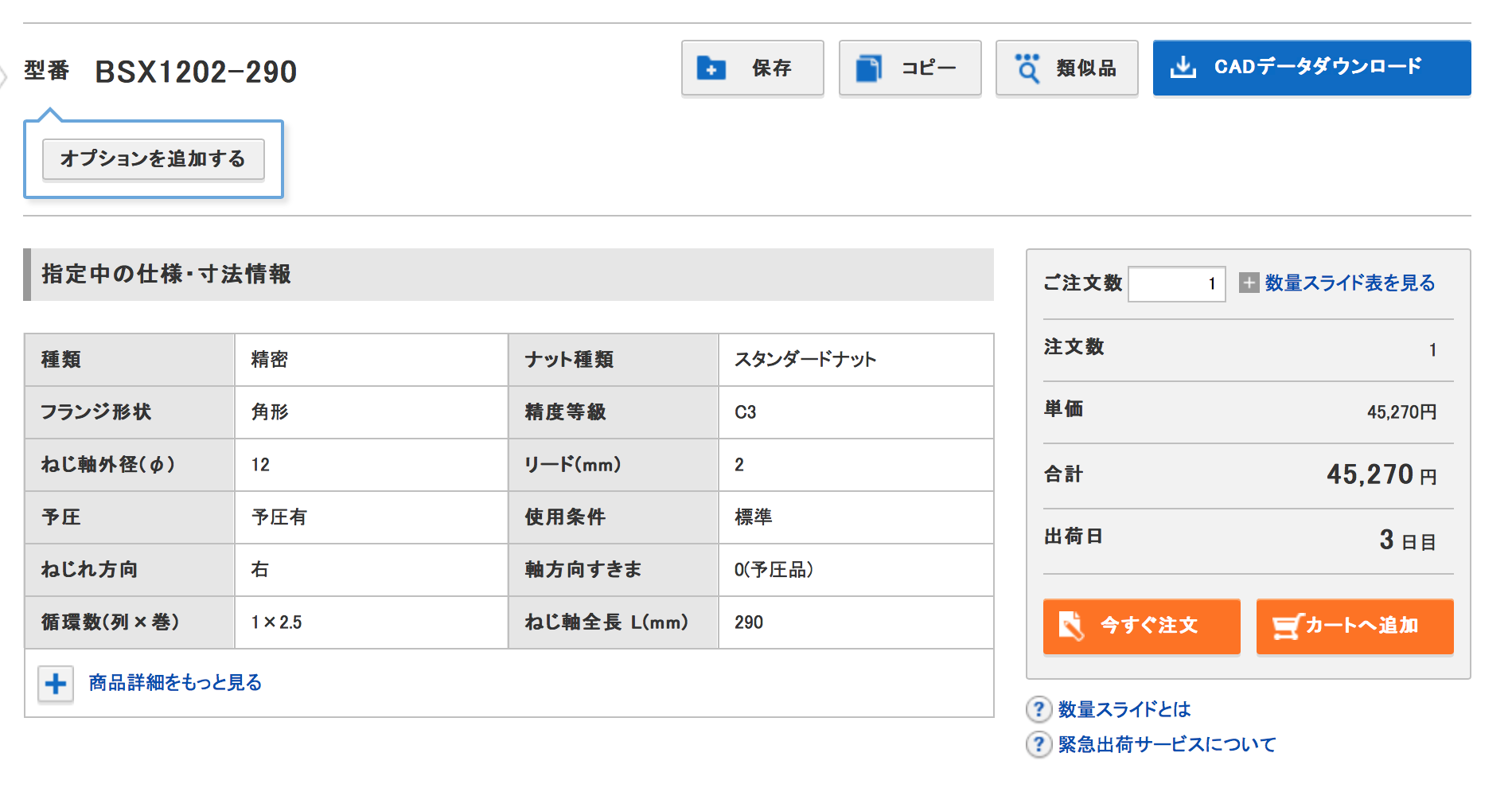Click the cart icon in カートへ追加
Viewport: 1512px width, 788px height.
point(1286,626)
